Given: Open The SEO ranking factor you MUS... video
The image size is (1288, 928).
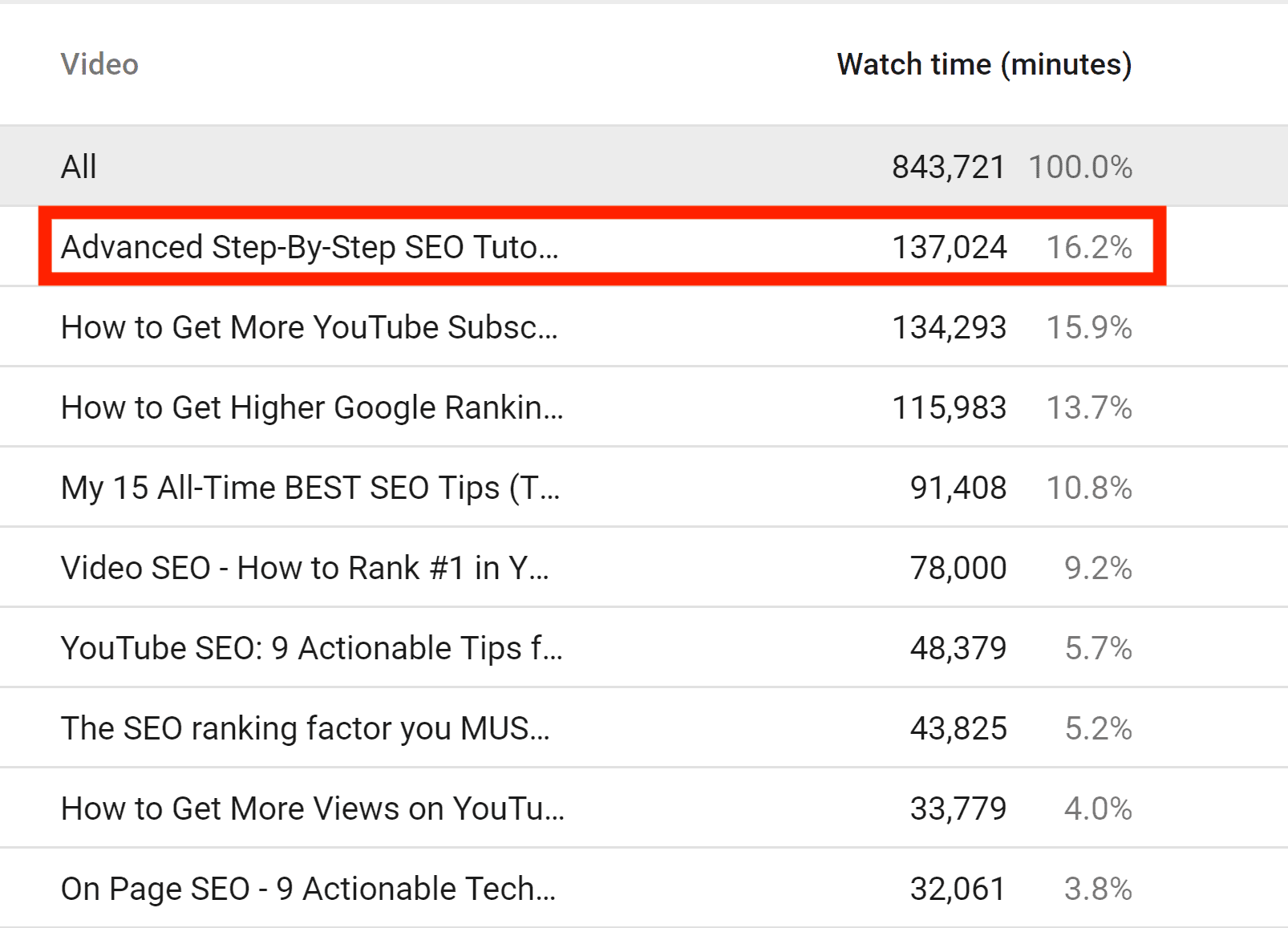Looking at the screenshot, I should click(x=306, y=728).
